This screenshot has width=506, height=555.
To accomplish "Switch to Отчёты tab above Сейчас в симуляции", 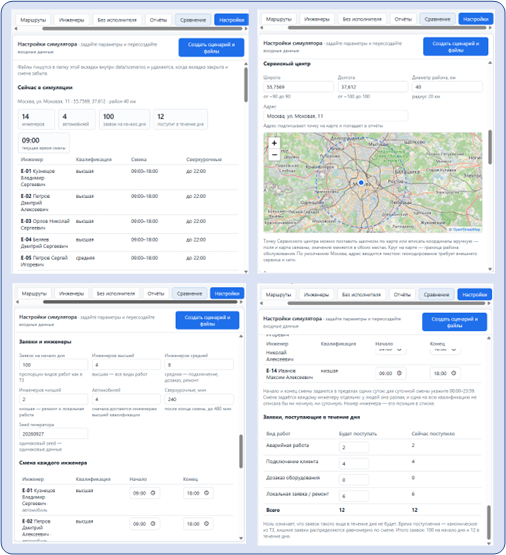I will pyautogui.click(x=158, y=20).
